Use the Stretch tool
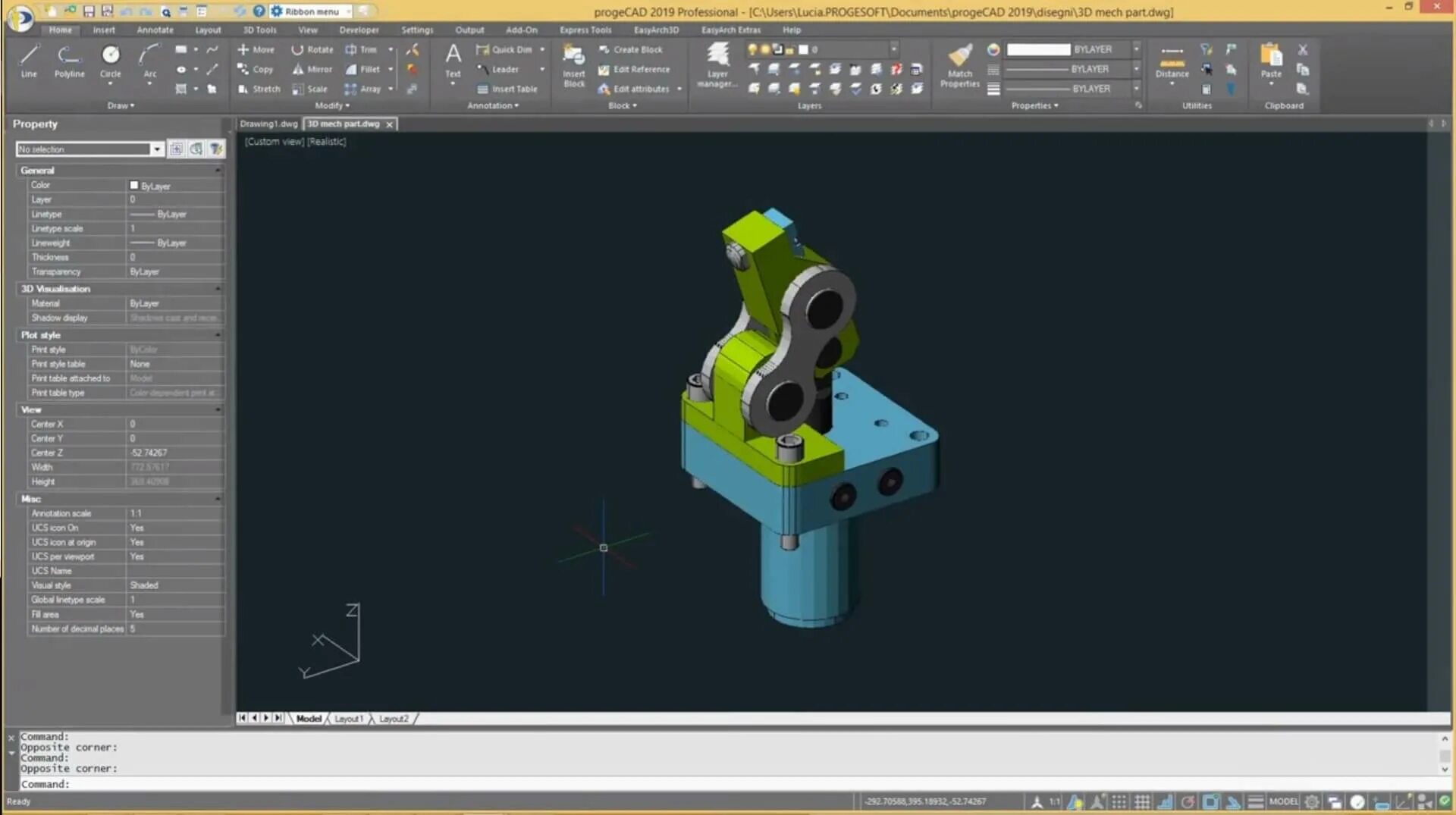 (x=259, y=89)
